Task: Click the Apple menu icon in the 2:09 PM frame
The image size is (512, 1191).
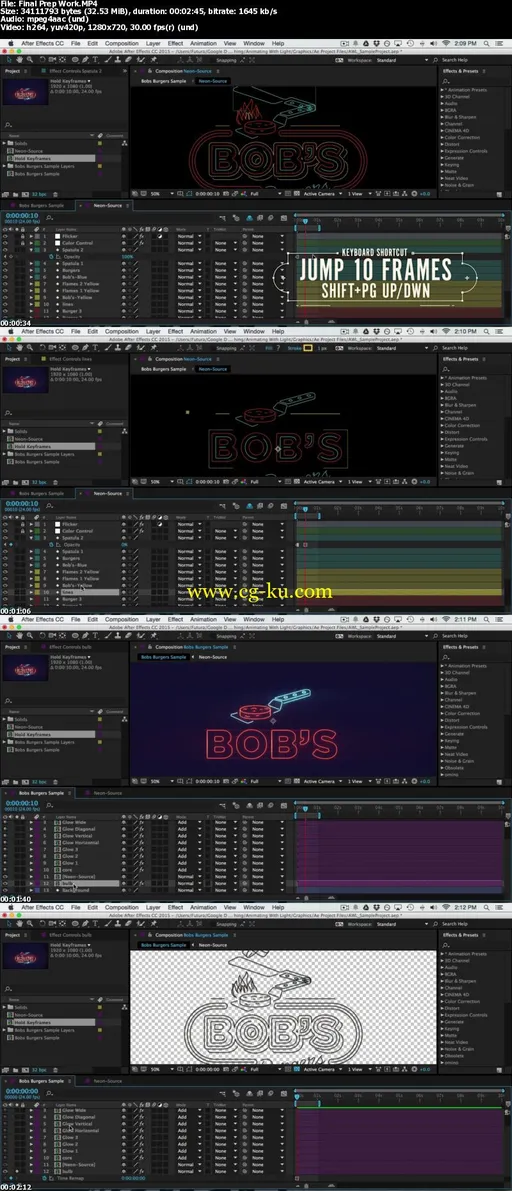Action: pos(11,44)
